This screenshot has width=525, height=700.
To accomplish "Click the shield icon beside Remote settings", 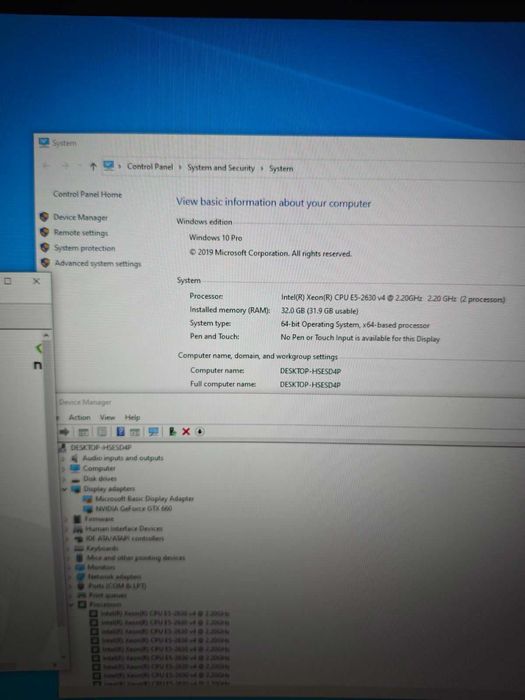I will coord(44,232).
